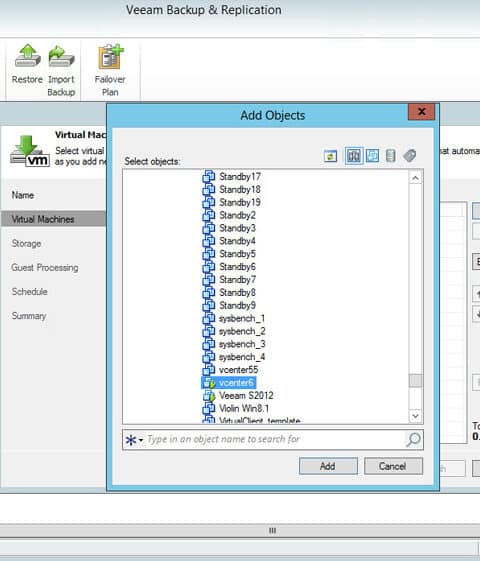The width and height of the screenshot is (480, 561).
Task: Click the backup job VM wizard icon
Action: pyautogui.click(x=30, y=151)
